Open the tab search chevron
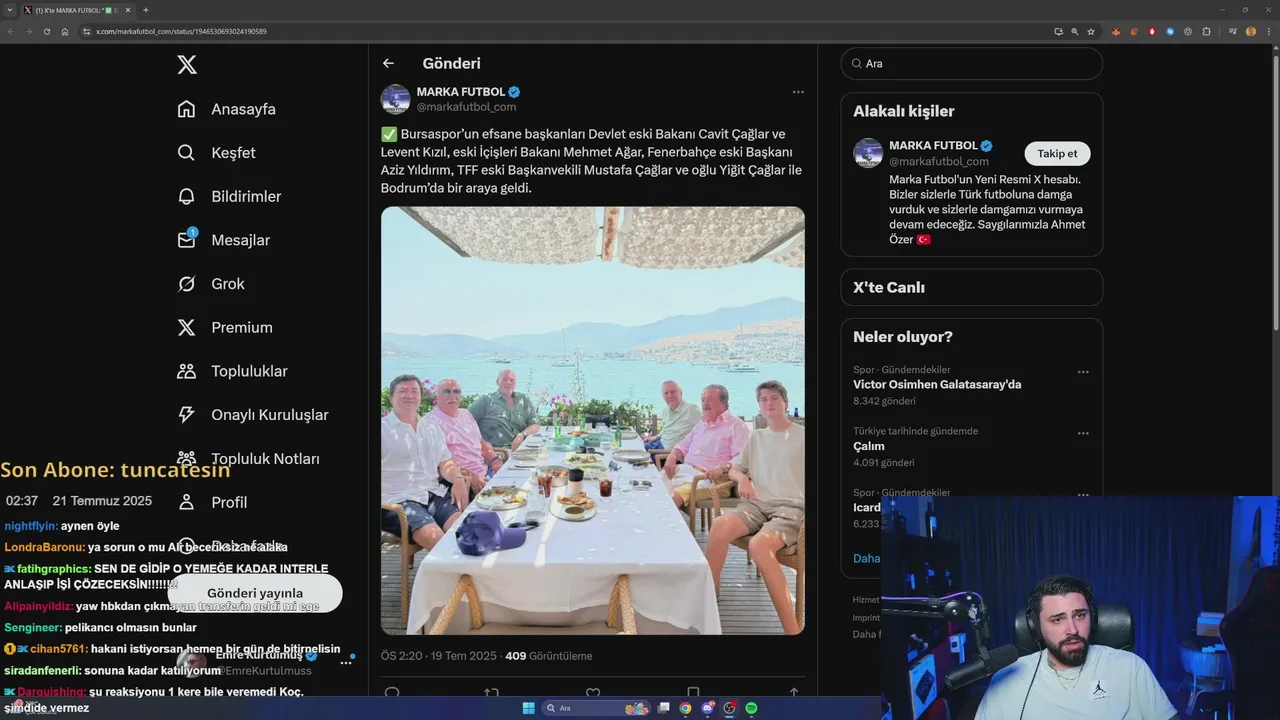 pos(11,10)
